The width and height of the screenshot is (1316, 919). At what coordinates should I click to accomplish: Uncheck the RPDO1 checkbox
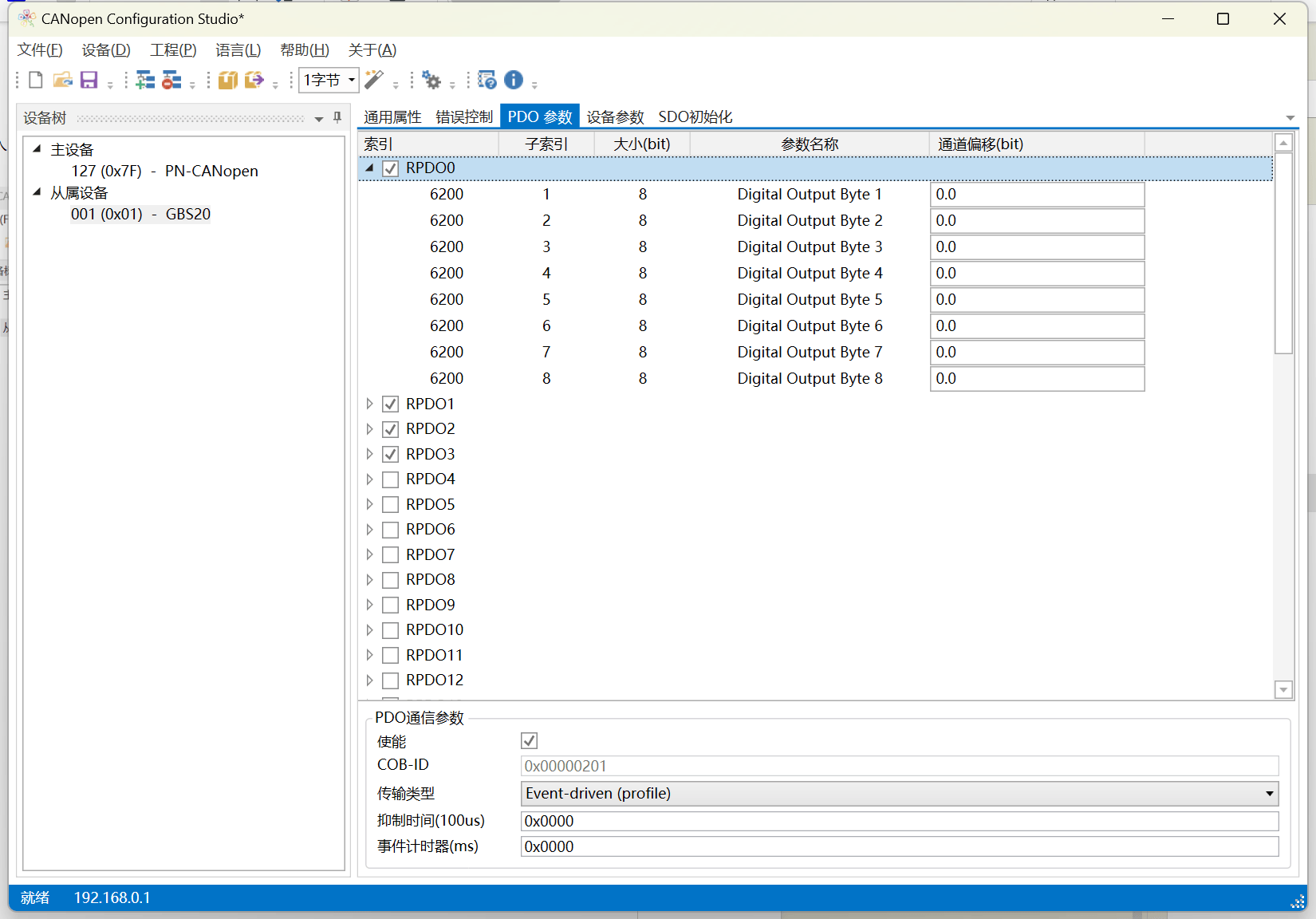390,404
